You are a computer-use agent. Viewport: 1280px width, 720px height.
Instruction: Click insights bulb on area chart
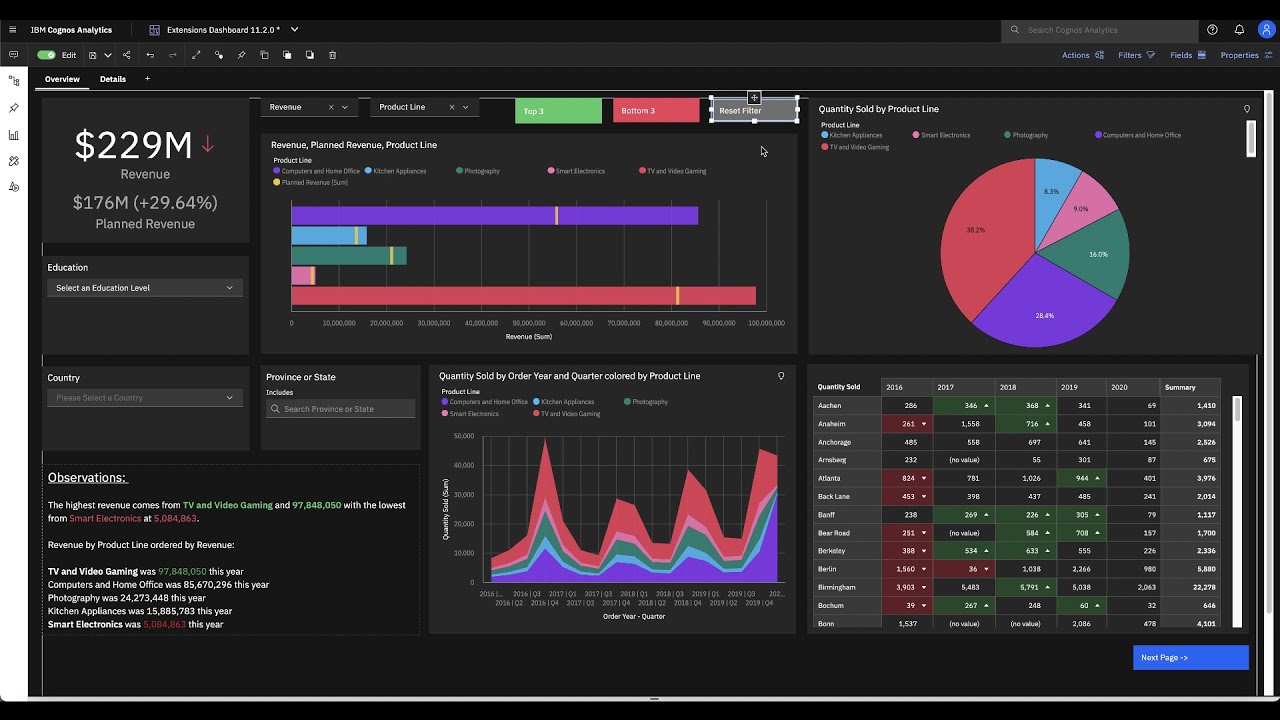(x=781, y=376)
